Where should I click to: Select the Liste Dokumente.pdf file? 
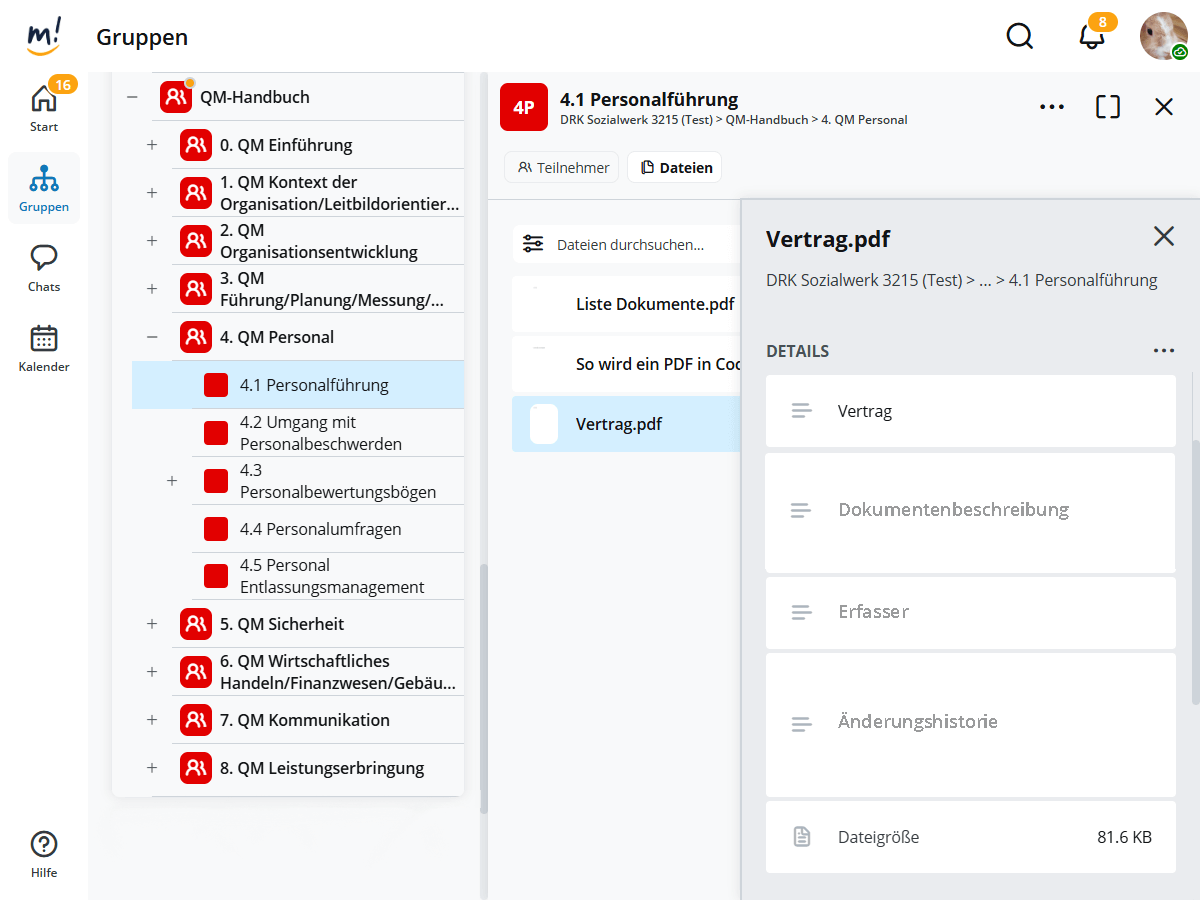click(654, 304)
